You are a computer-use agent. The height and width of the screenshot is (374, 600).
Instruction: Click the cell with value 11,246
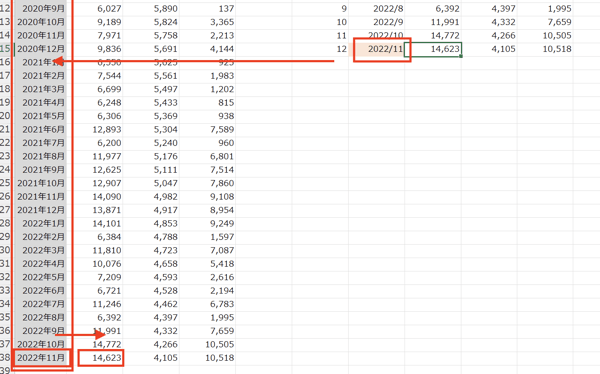(95, 304)
